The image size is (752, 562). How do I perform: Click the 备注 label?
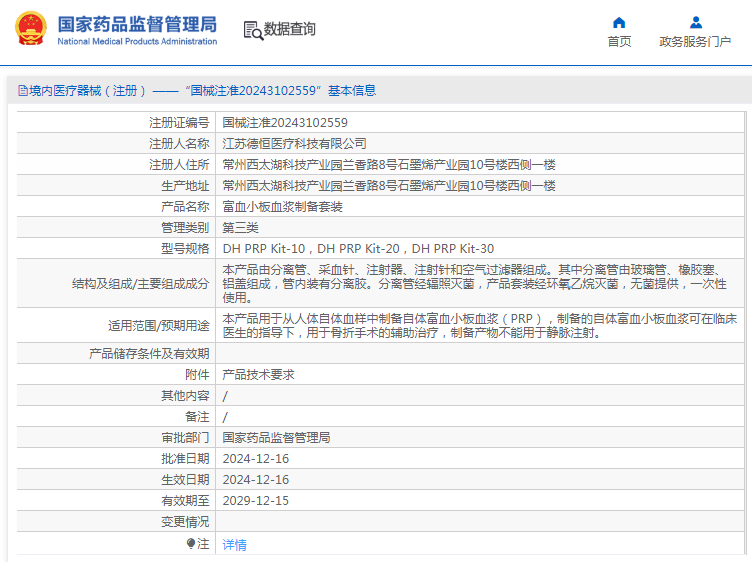[x=197, y=417]
